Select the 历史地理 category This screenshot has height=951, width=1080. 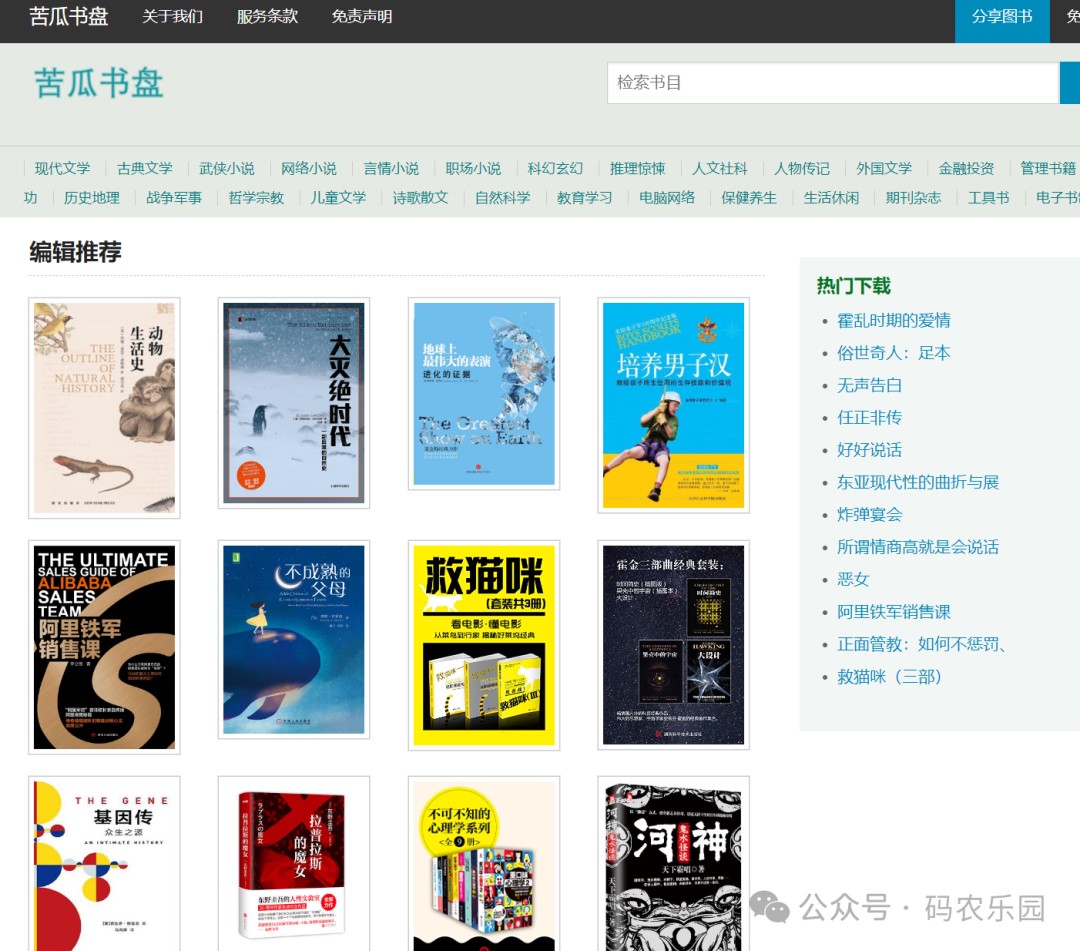coord(92,198)
